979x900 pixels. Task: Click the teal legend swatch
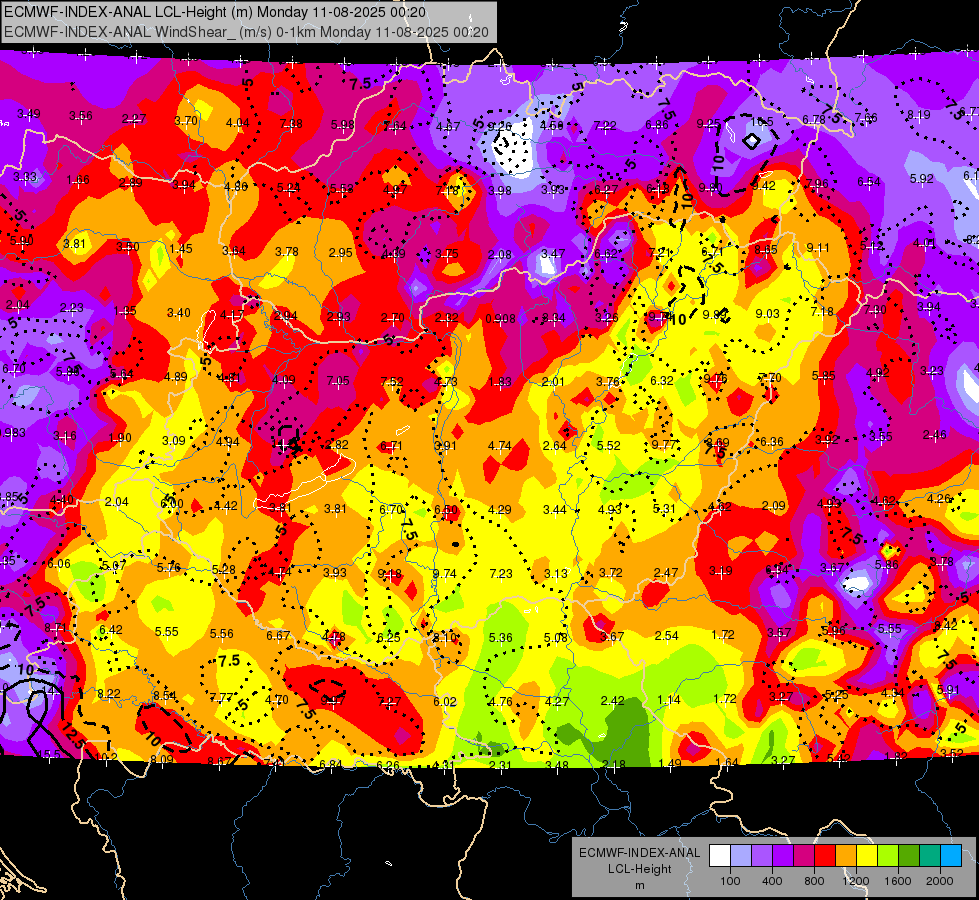930,856
